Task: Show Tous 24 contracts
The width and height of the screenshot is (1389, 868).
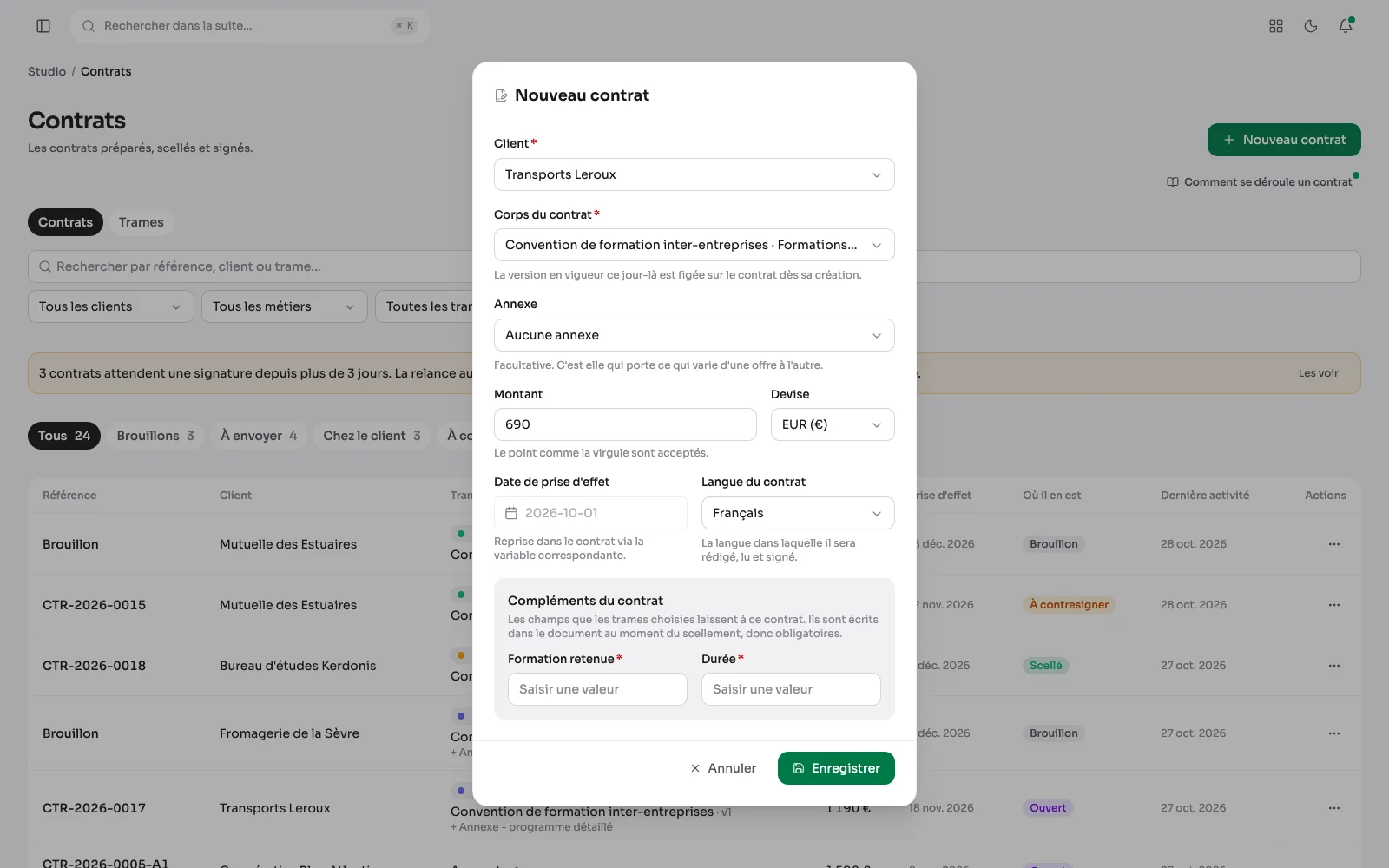Action: [x=64, y=436]
